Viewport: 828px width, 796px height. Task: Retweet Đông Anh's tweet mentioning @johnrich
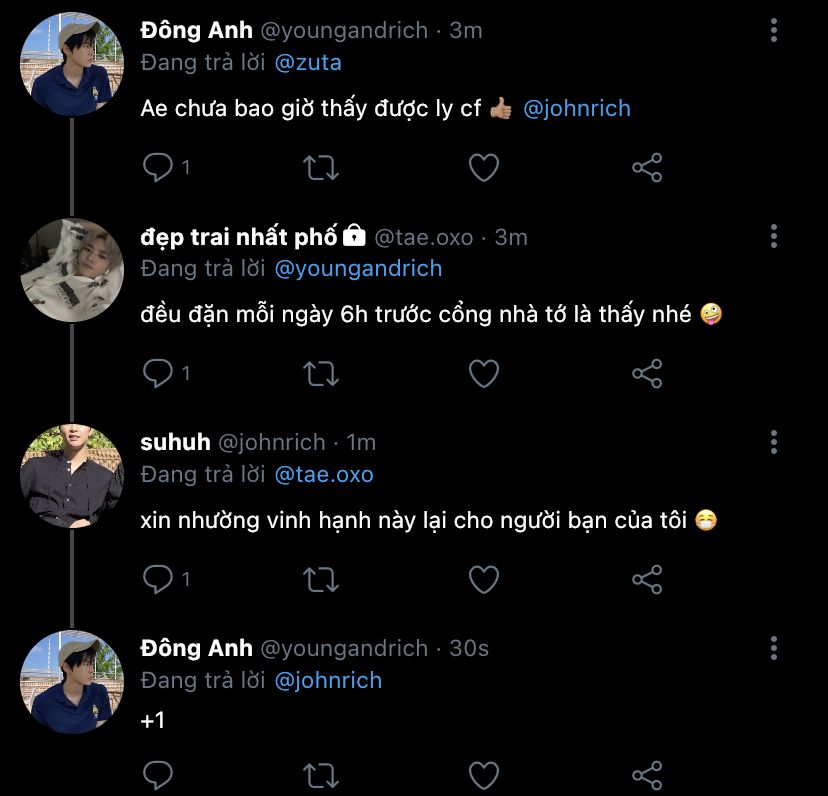click(x=320, y=167)
